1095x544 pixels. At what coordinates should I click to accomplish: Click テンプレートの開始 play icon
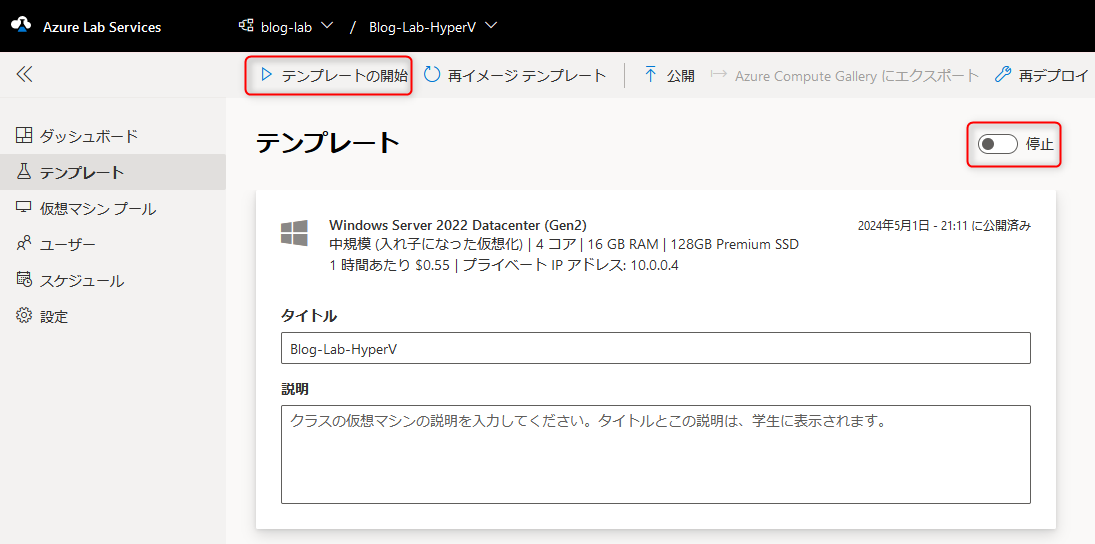click(265, 75)
